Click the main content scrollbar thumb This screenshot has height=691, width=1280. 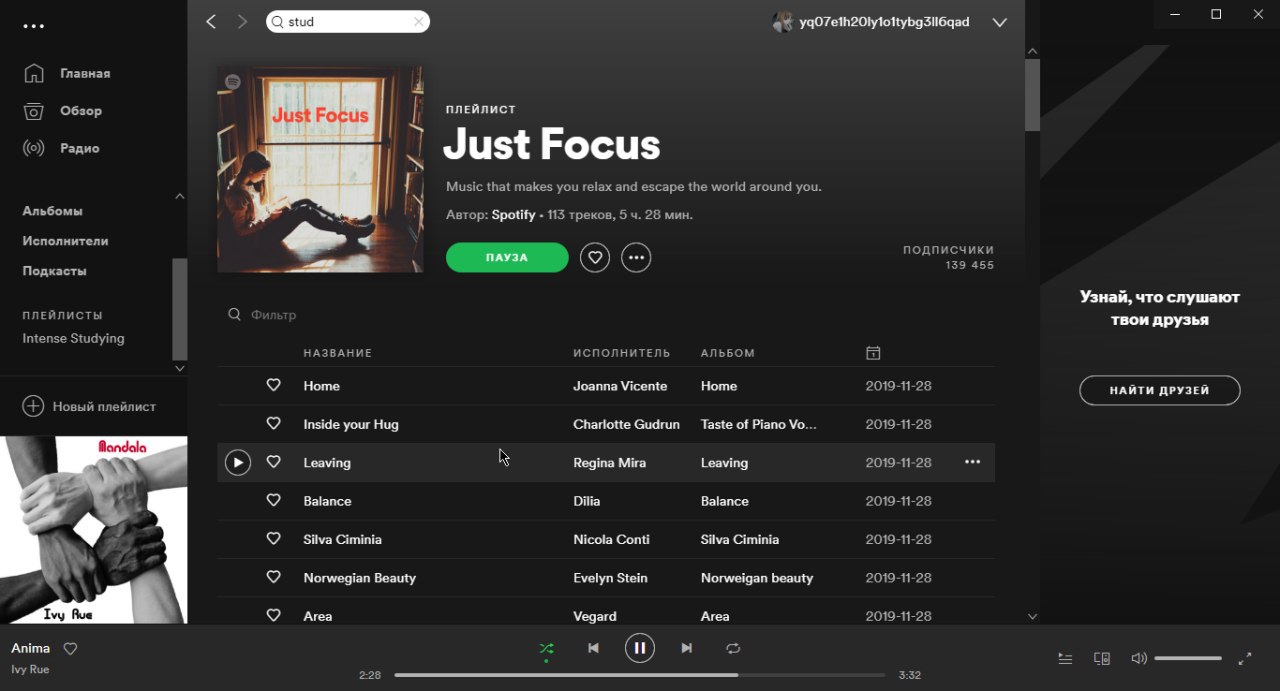point(1032,95)
